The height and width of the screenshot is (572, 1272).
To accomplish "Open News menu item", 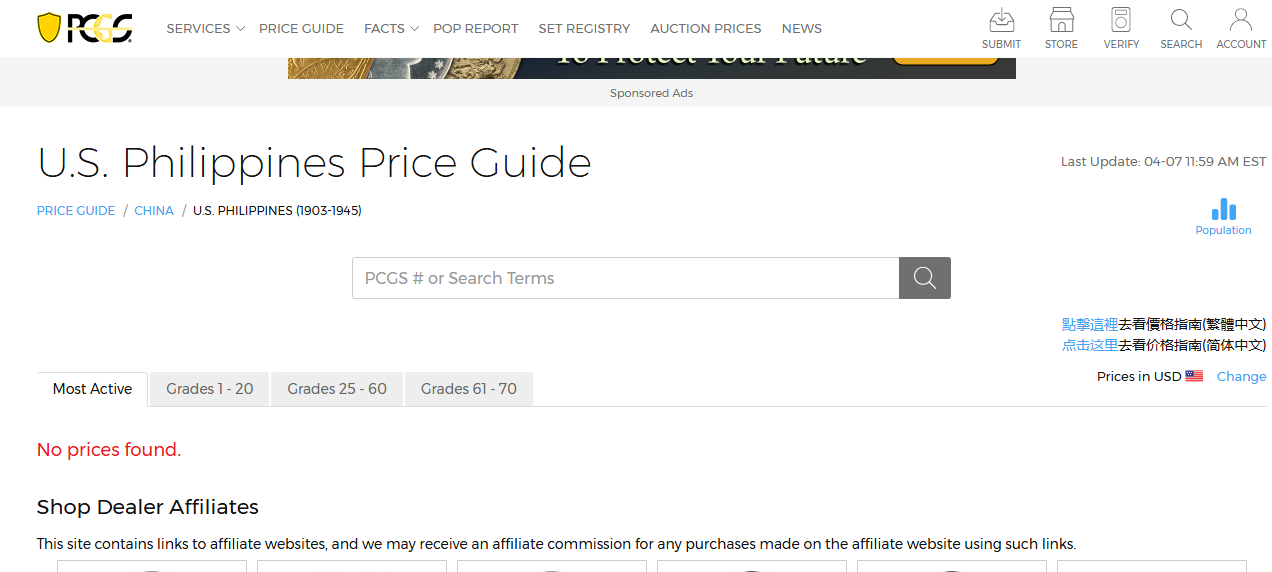I will (801, 28).
